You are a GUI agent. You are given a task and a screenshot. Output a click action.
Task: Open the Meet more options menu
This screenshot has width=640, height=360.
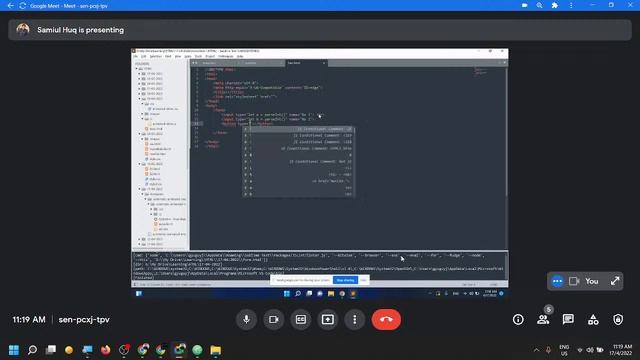pyautogui.click(x=355, y=319)
